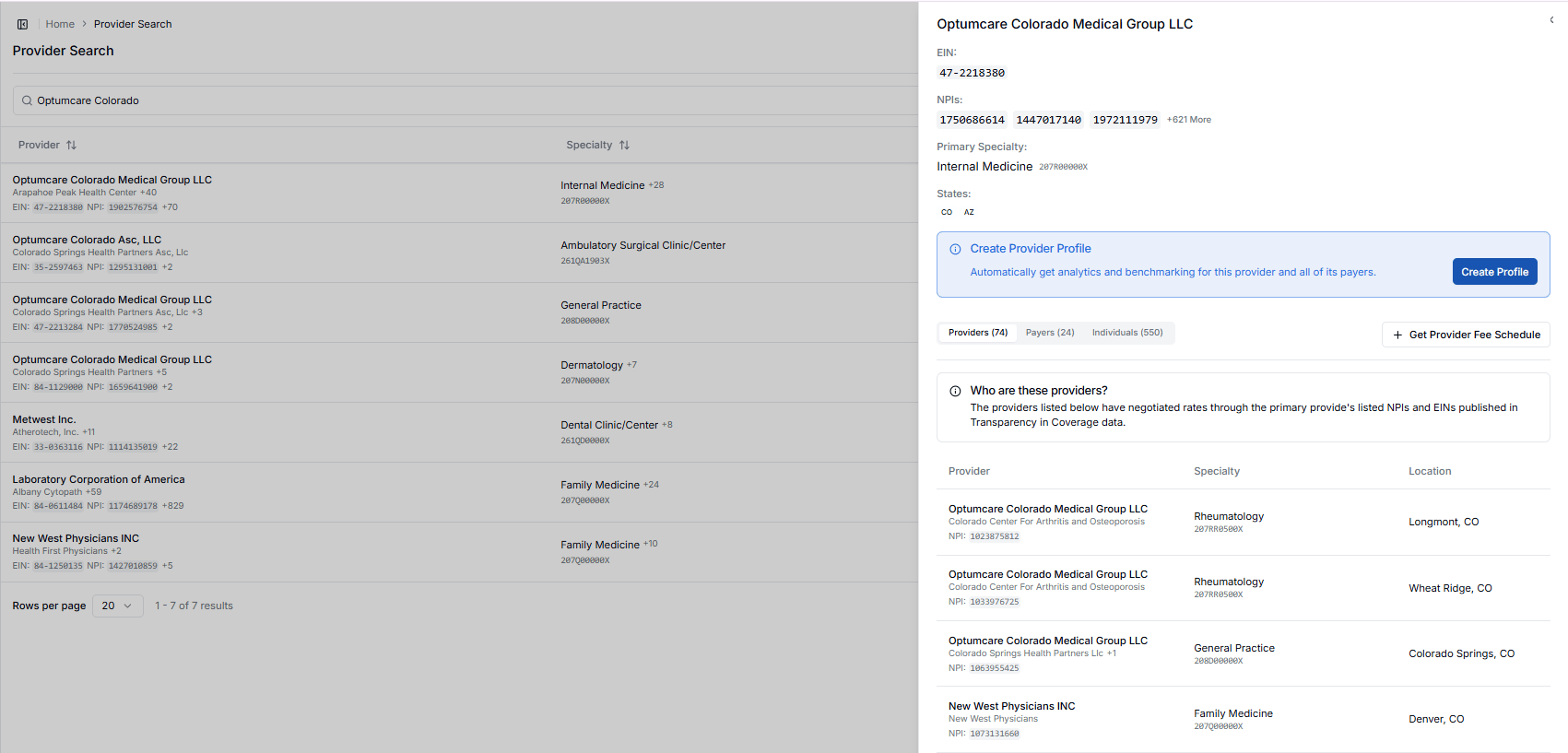The width and height of the screenshot is (1568, 753).
Task: Click the CO state badge
Action: [x=947, y=212]
